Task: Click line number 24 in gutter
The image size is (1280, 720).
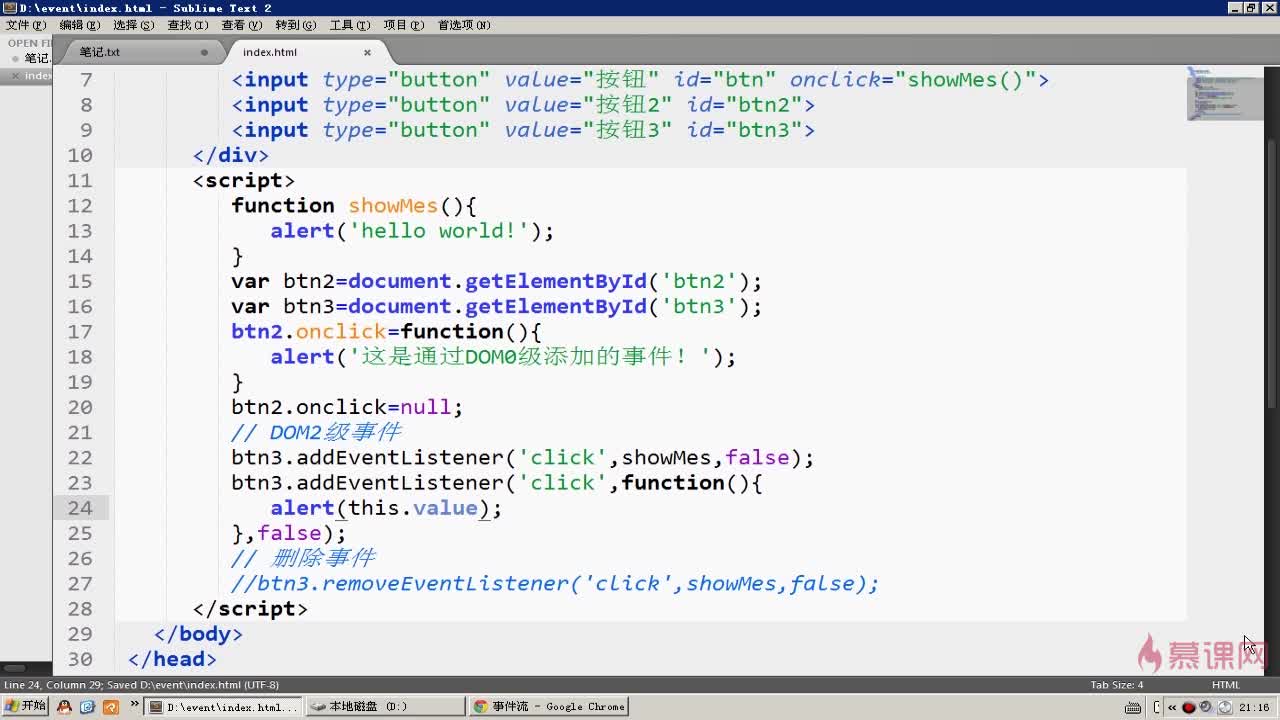Action: coord(80,508)
